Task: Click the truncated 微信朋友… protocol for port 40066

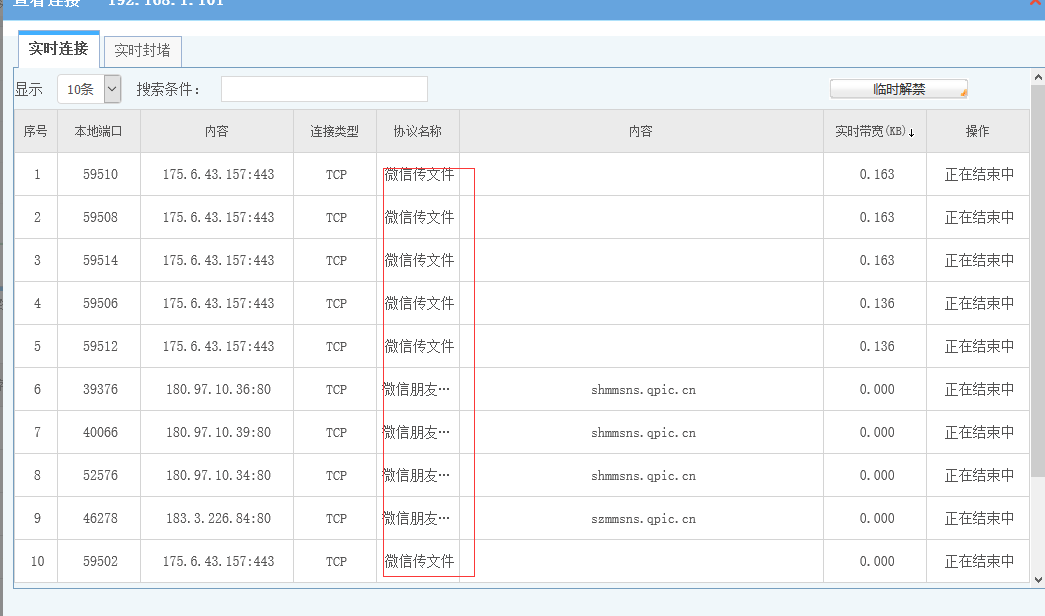Action: click(x=417, y=432)
